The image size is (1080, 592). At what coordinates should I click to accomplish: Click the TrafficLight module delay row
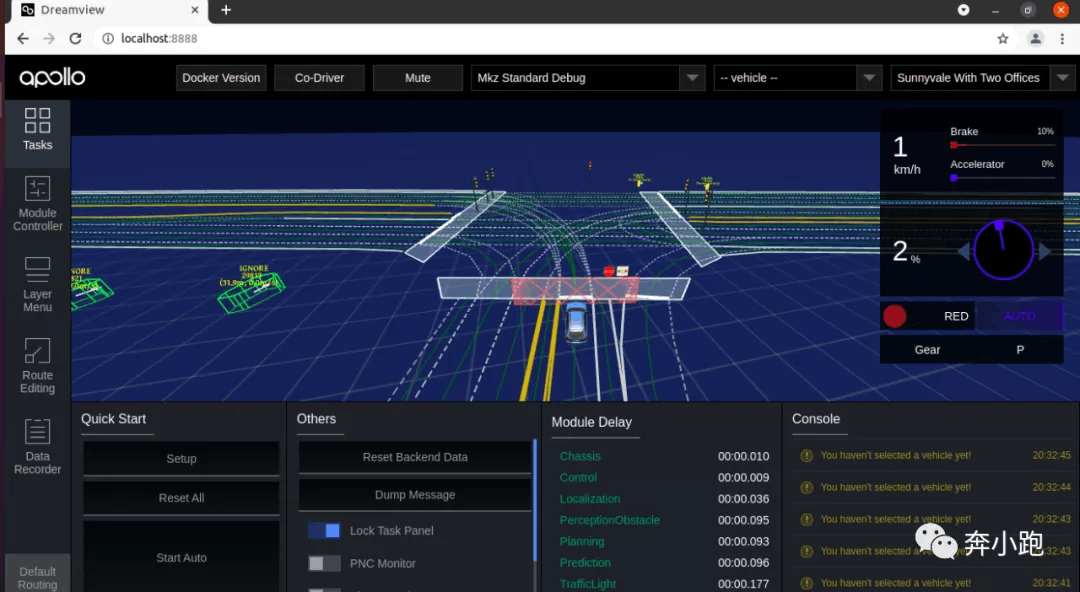click(x=664, y=584)
